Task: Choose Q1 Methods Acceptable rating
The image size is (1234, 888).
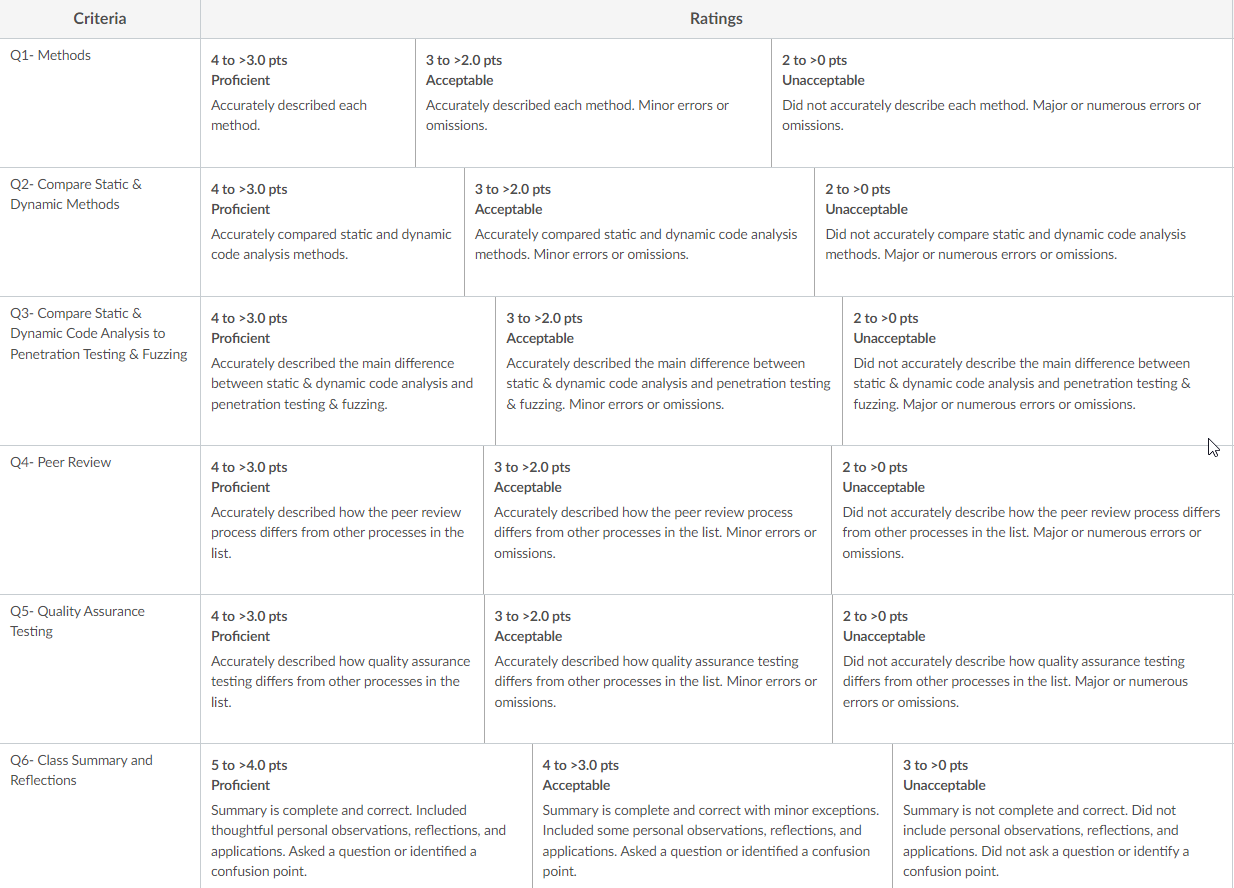Action: tap(593, 103)
